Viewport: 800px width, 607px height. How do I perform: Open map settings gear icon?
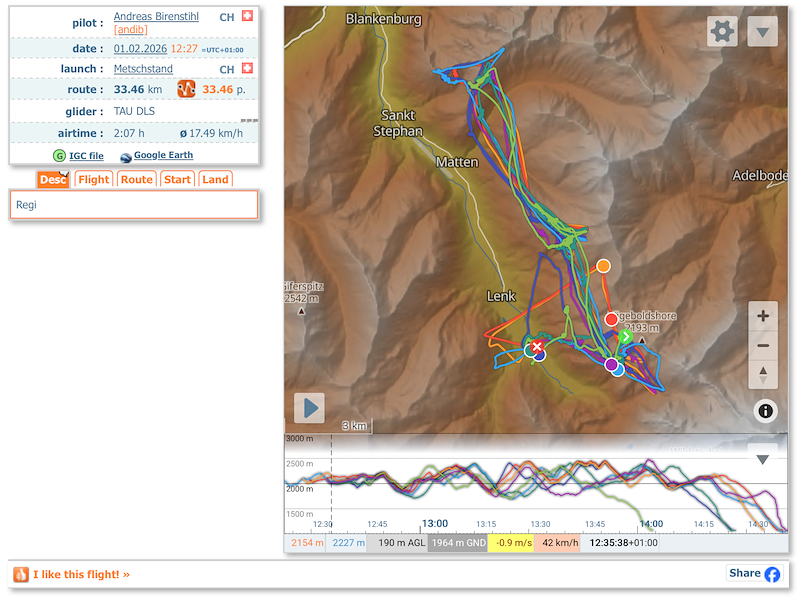722,32
